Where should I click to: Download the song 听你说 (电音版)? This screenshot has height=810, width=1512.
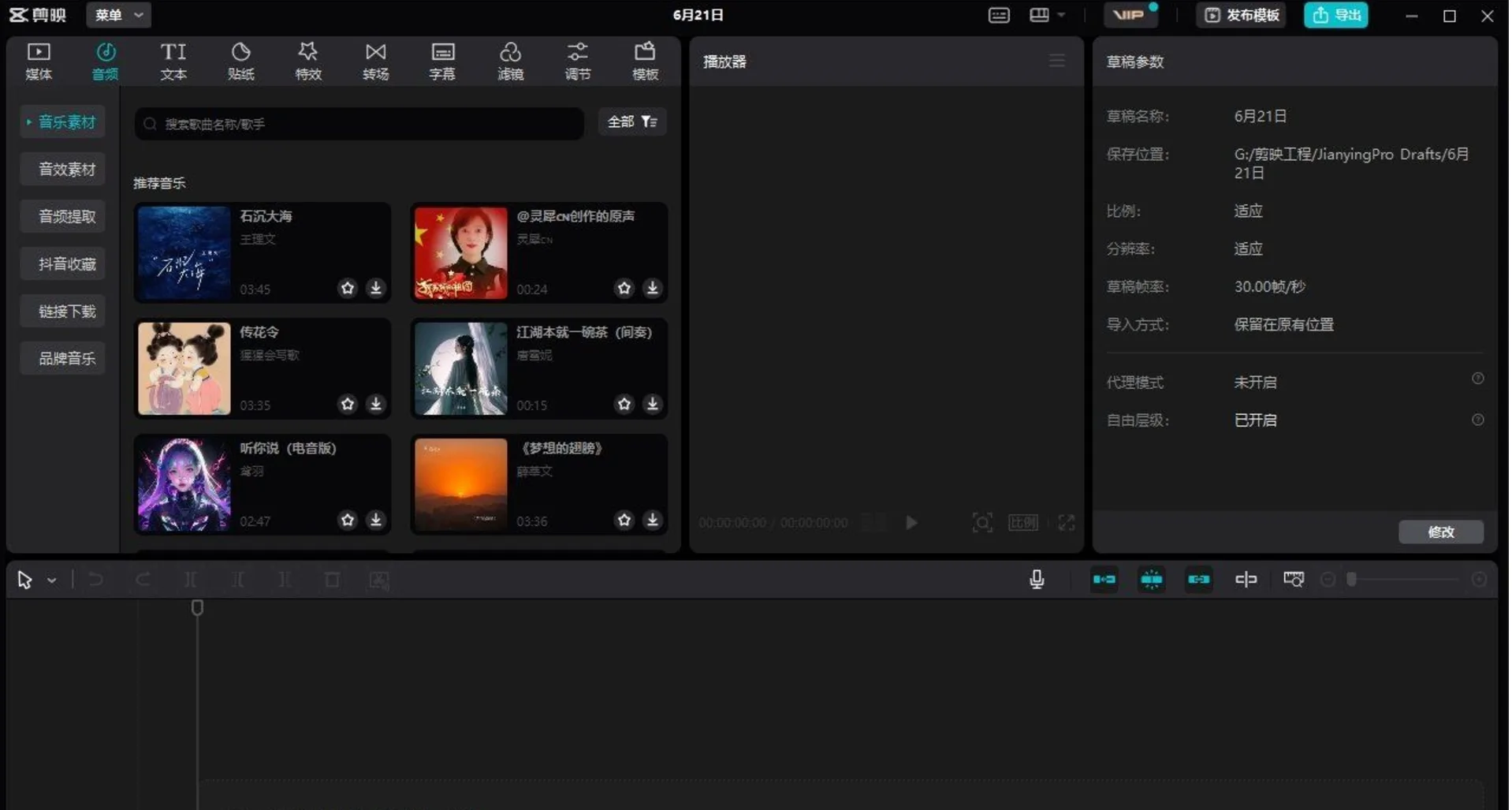tap(376, 520)
